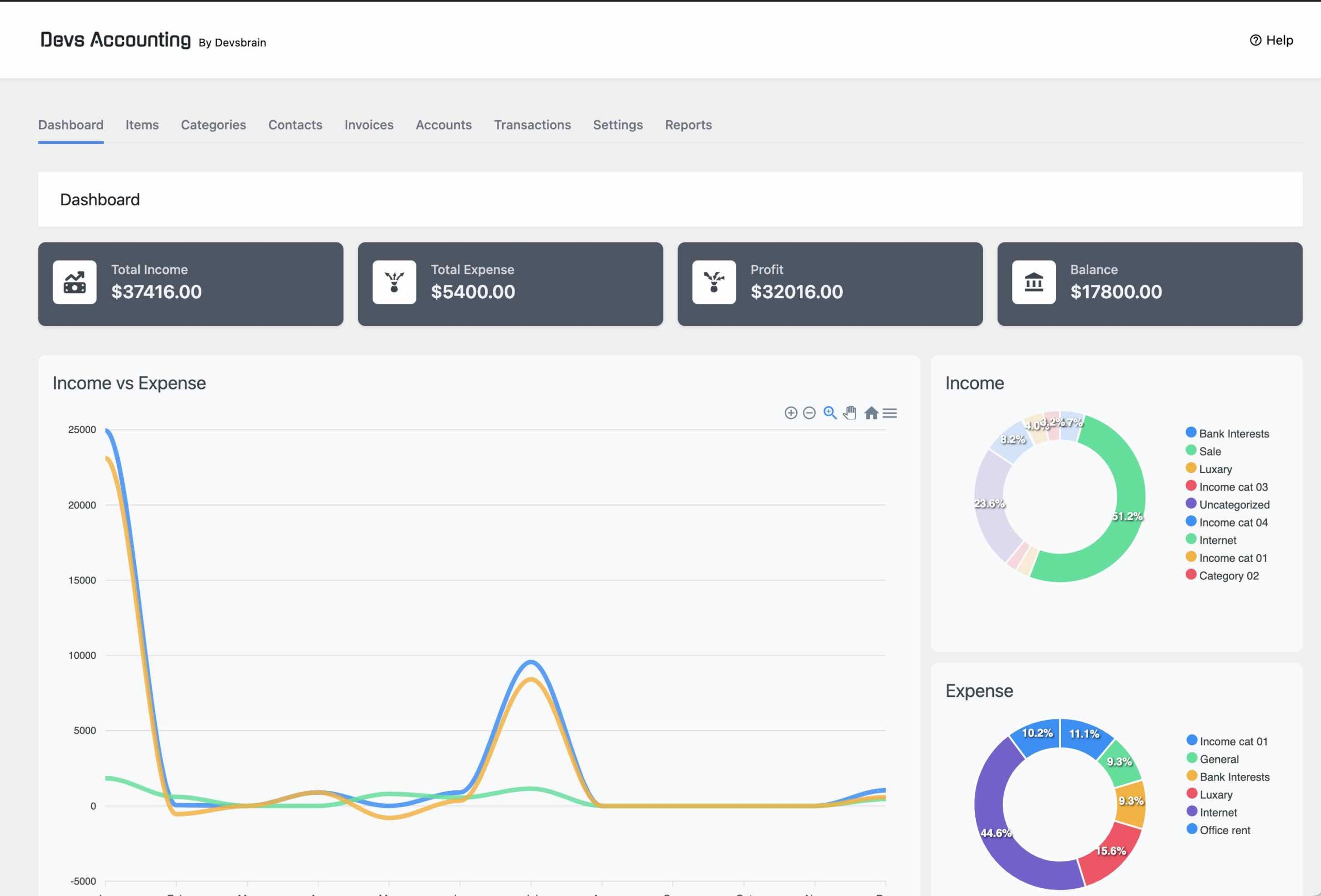Open the Invoices tab
The height and width of the screenshot is (896, 1321).
tap(369, 125)
